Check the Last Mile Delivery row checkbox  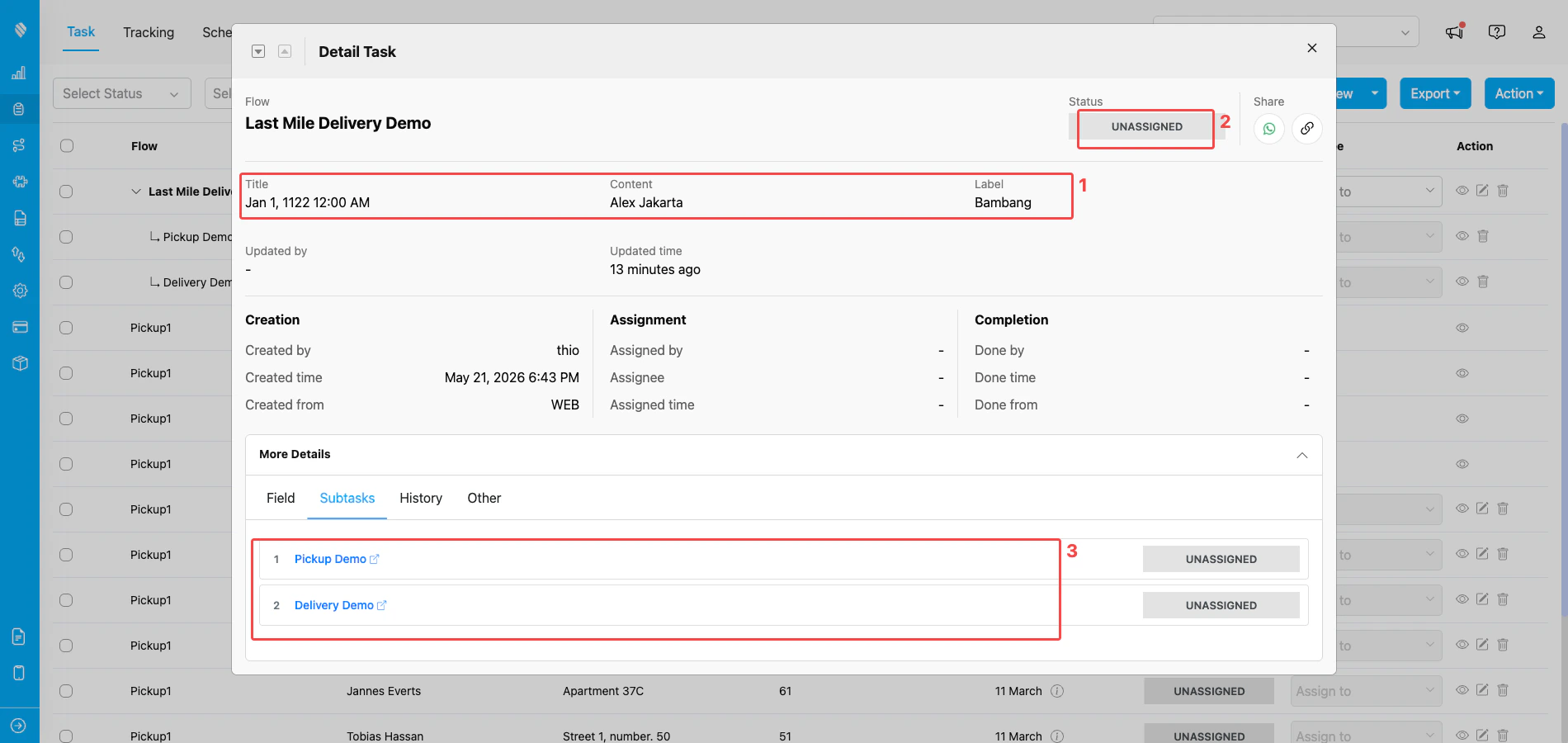[x=66, y=192]
